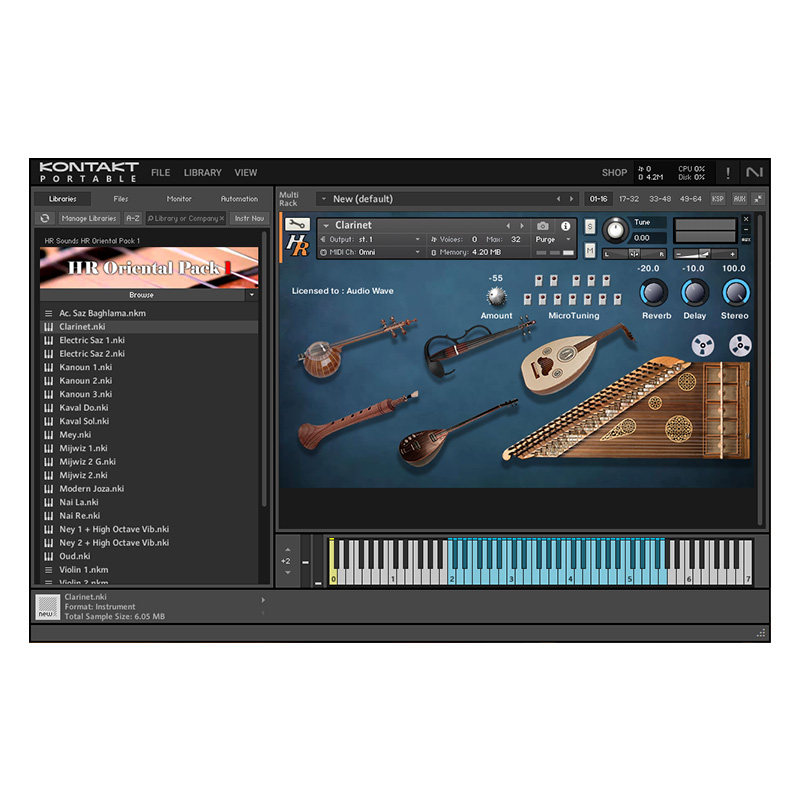
Task: Click the left tape reel icon
Action: click(703, 345)
